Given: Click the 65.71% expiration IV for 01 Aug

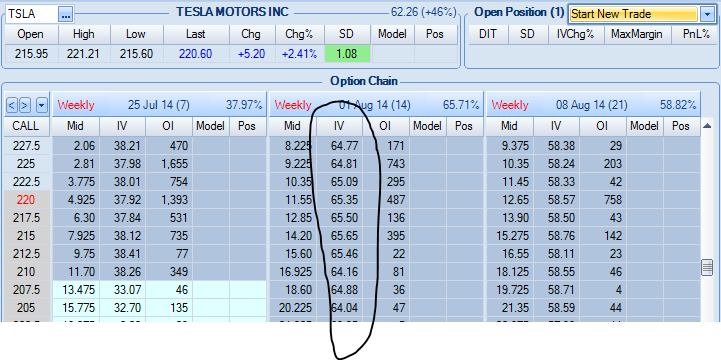Looking at the screenshot, I should point(461,105).
